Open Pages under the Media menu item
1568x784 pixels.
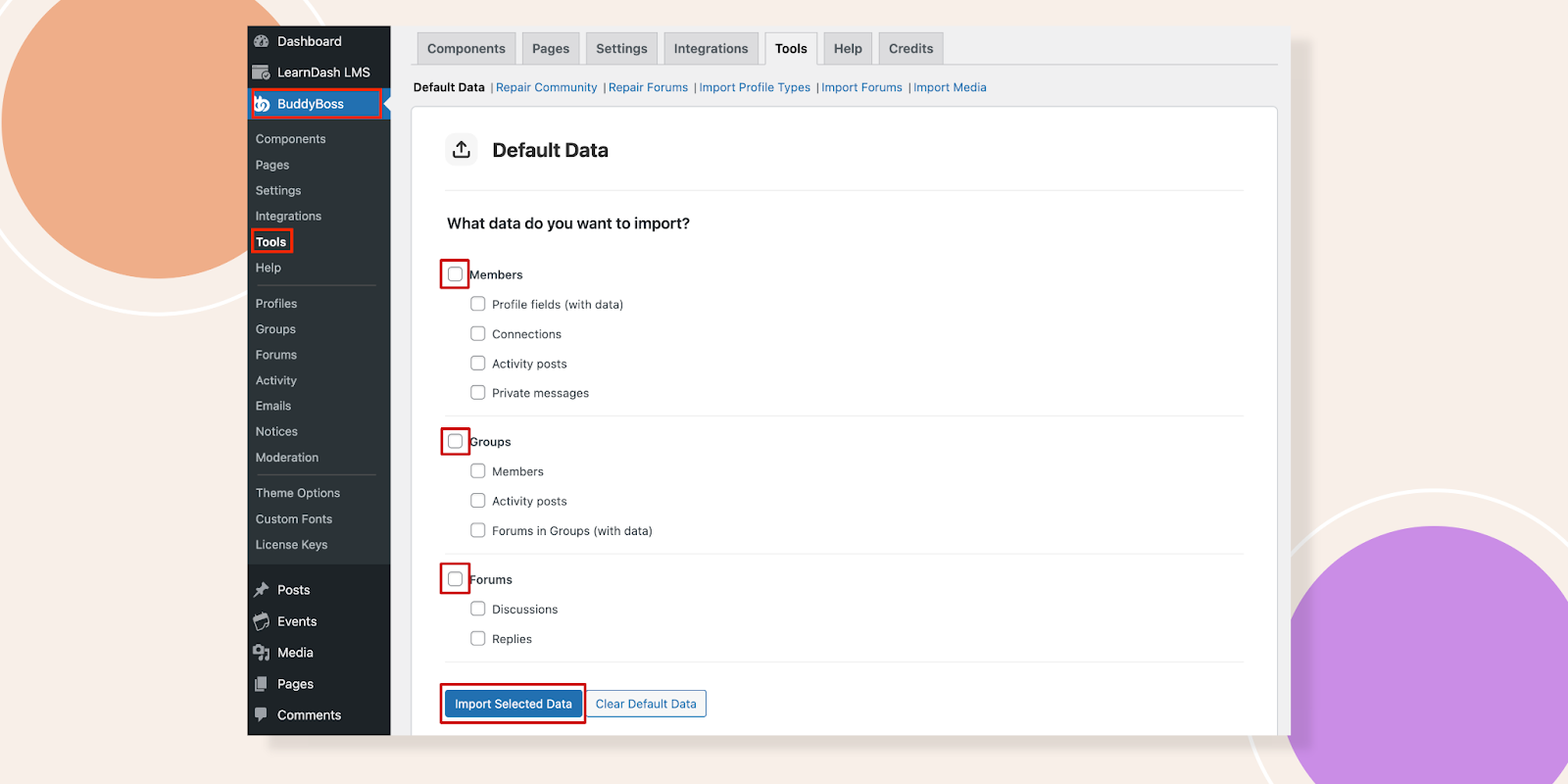[x=318, y=684]
